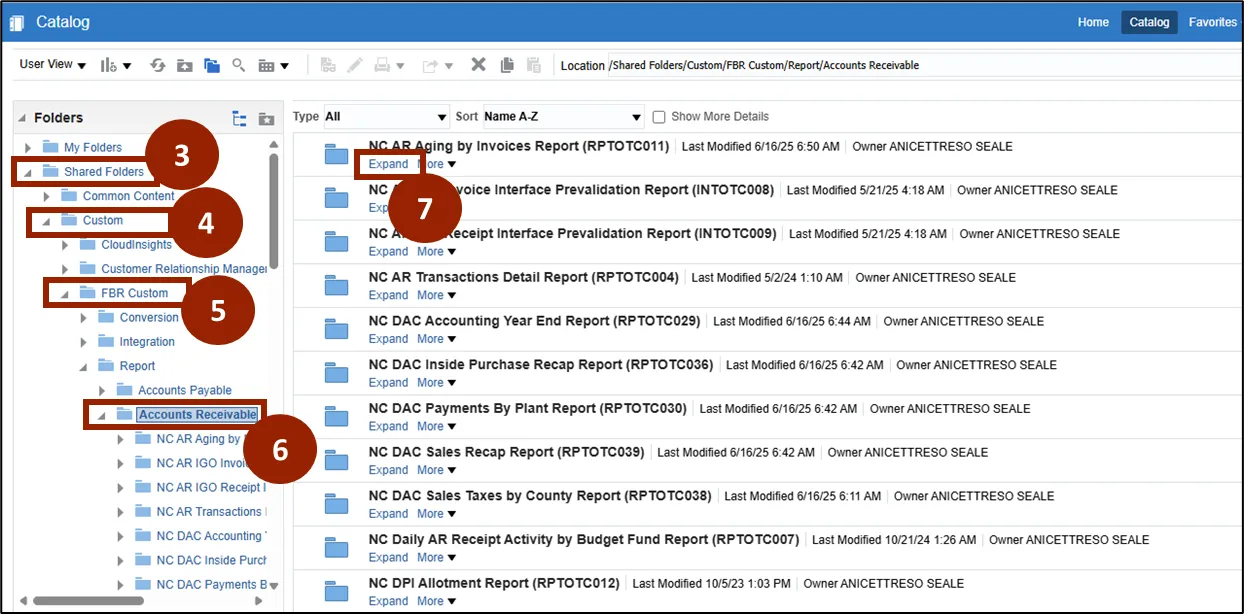Image resolution: width=1244 pixels, height=614 pixels.
Task: Click the Copy icon in the toolbar
Action: (507, 65)
